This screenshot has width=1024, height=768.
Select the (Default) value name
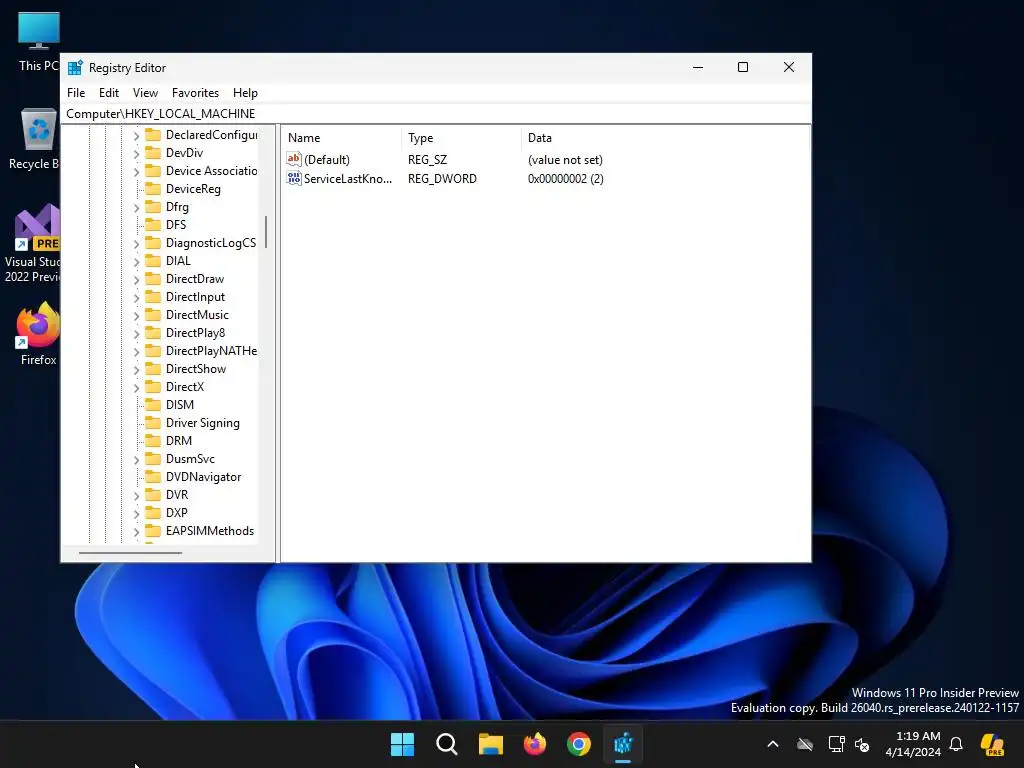[x=327, y=159]
